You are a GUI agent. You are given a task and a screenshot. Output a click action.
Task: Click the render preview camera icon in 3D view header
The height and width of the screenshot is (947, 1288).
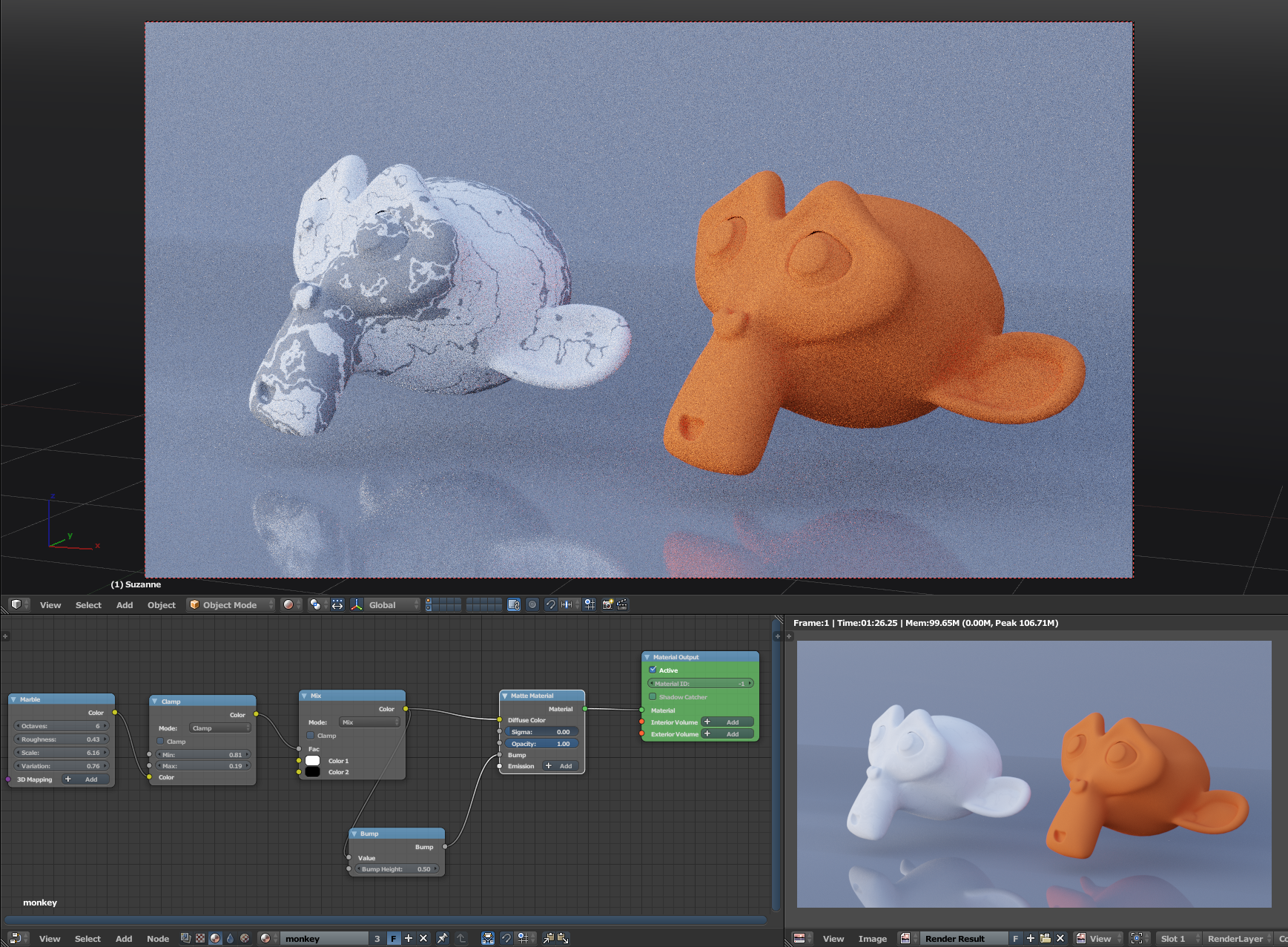[607, 605]
